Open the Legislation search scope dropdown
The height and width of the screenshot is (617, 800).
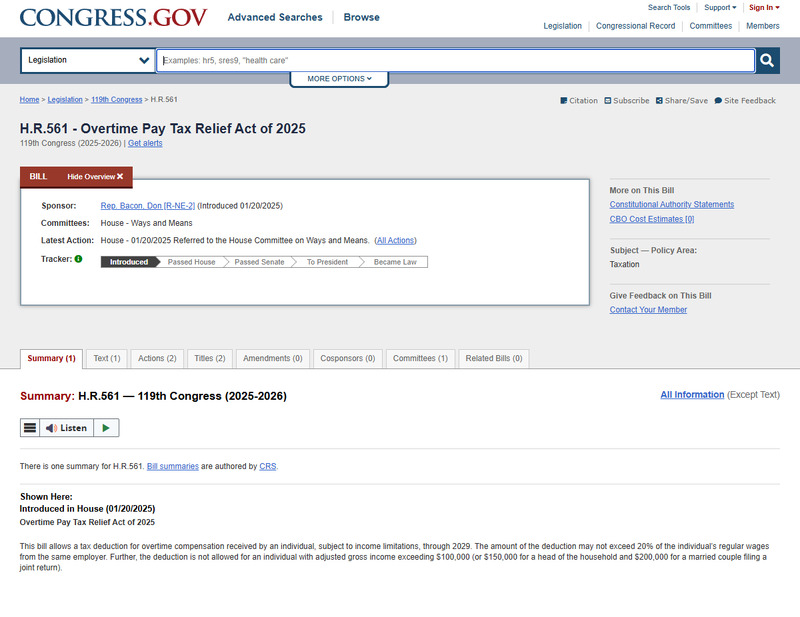(88, 61)
